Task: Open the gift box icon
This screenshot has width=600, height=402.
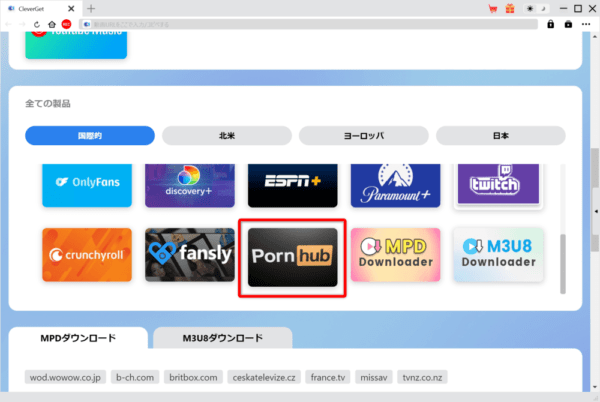Action: pos(510,8)
